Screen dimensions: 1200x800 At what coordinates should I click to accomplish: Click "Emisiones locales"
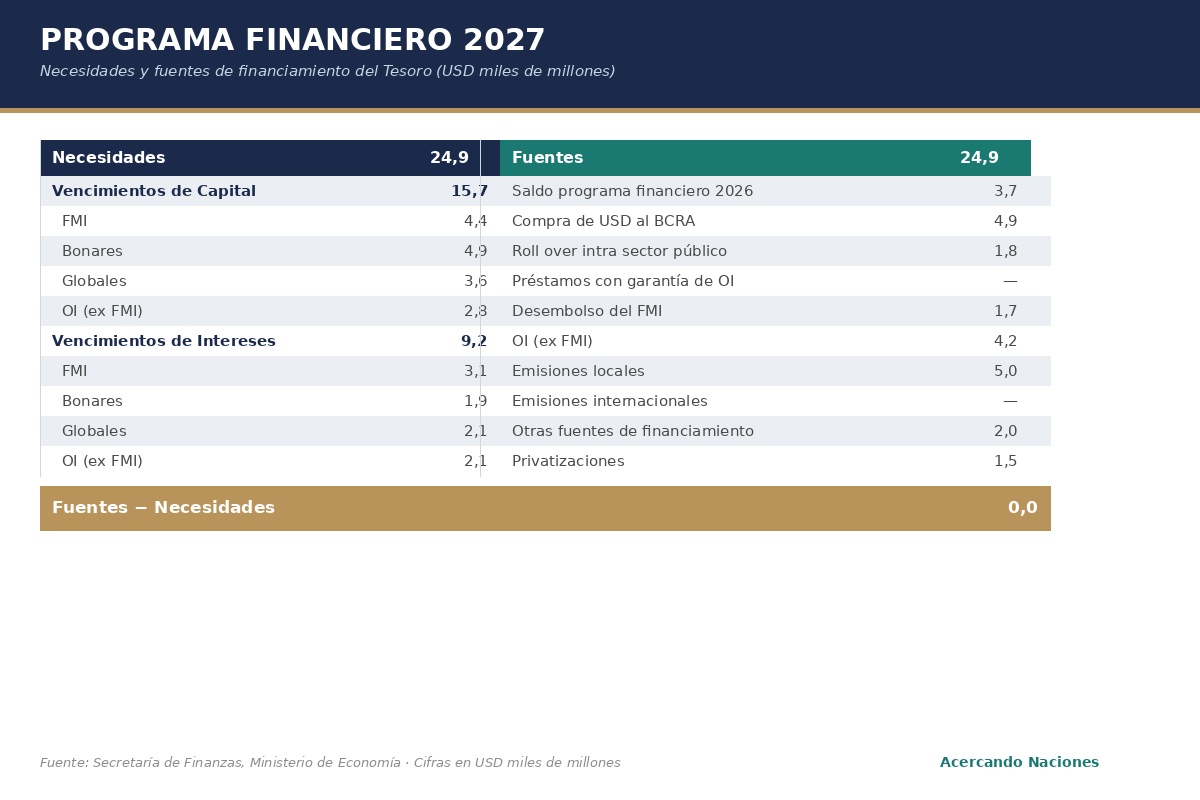(x=578, y=371)
